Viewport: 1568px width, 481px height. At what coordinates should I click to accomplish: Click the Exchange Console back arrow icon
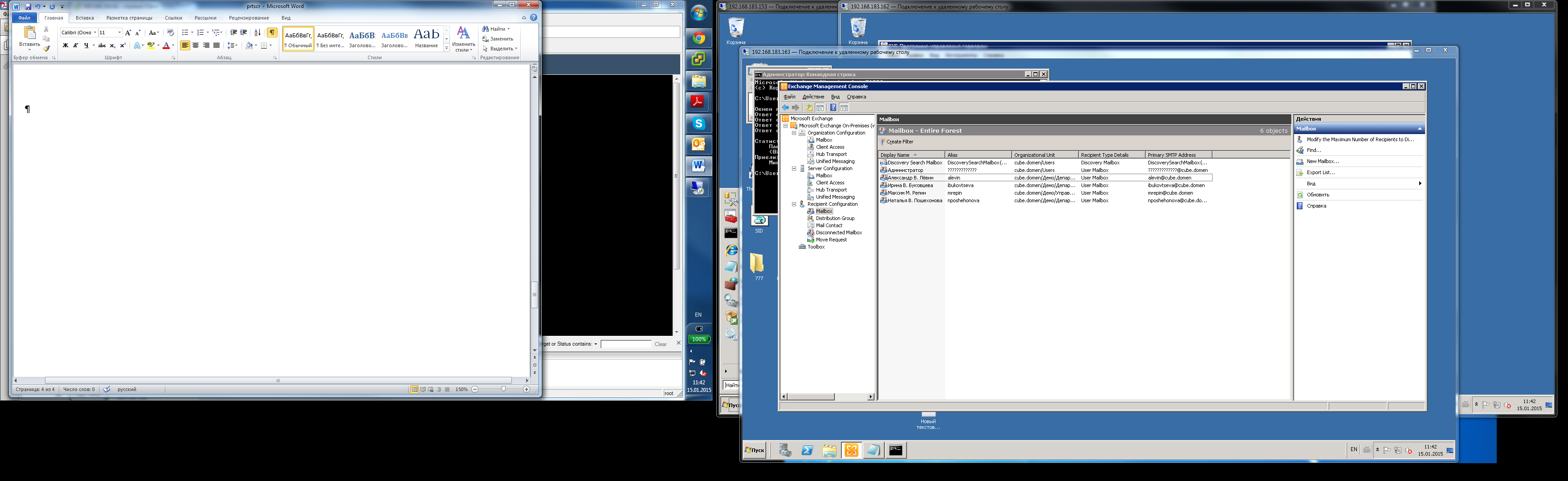click(x=785, y=108)
